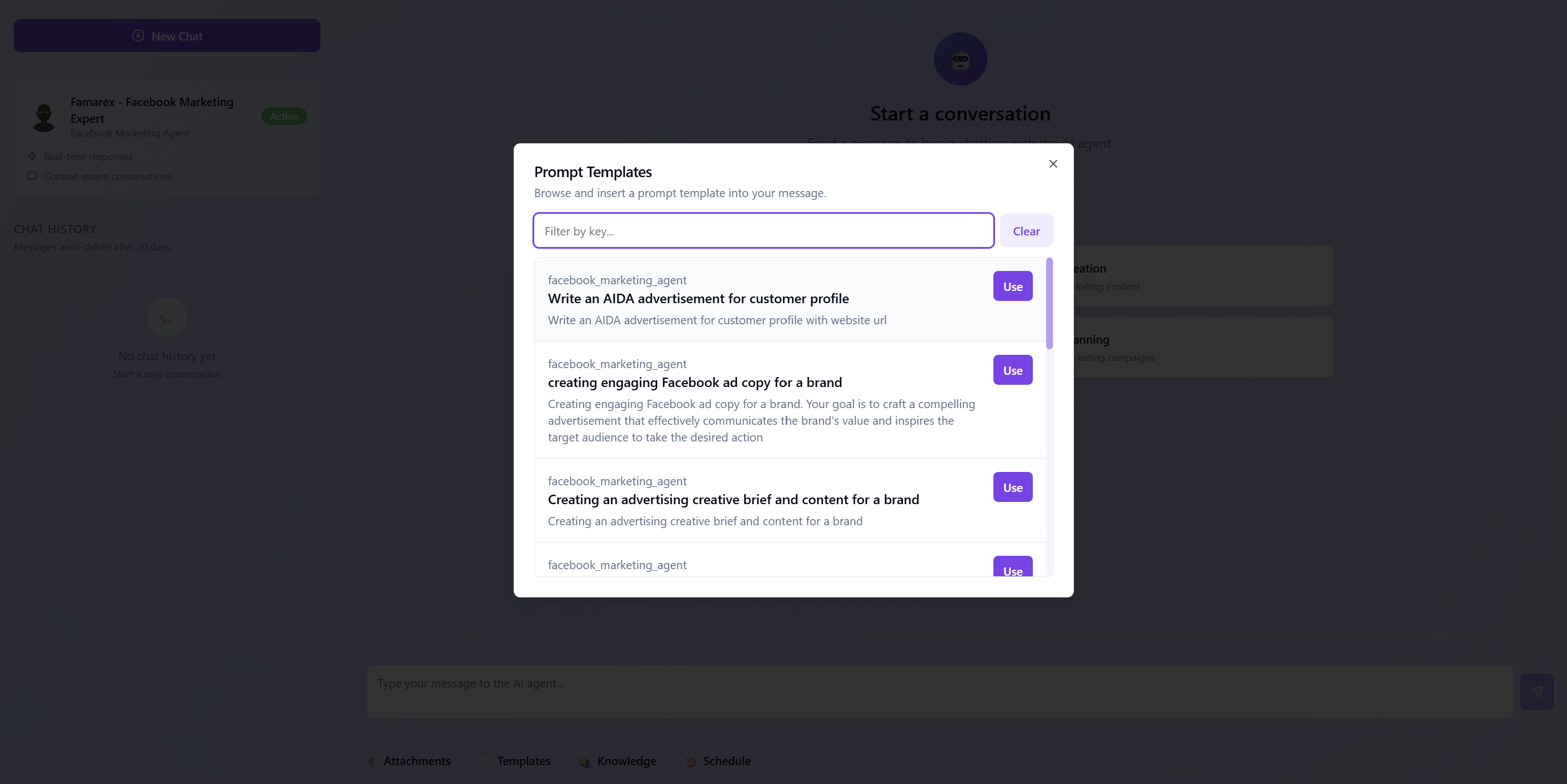Use the advertising creative brief template

pyautogui.click(x=1012, y=487)
